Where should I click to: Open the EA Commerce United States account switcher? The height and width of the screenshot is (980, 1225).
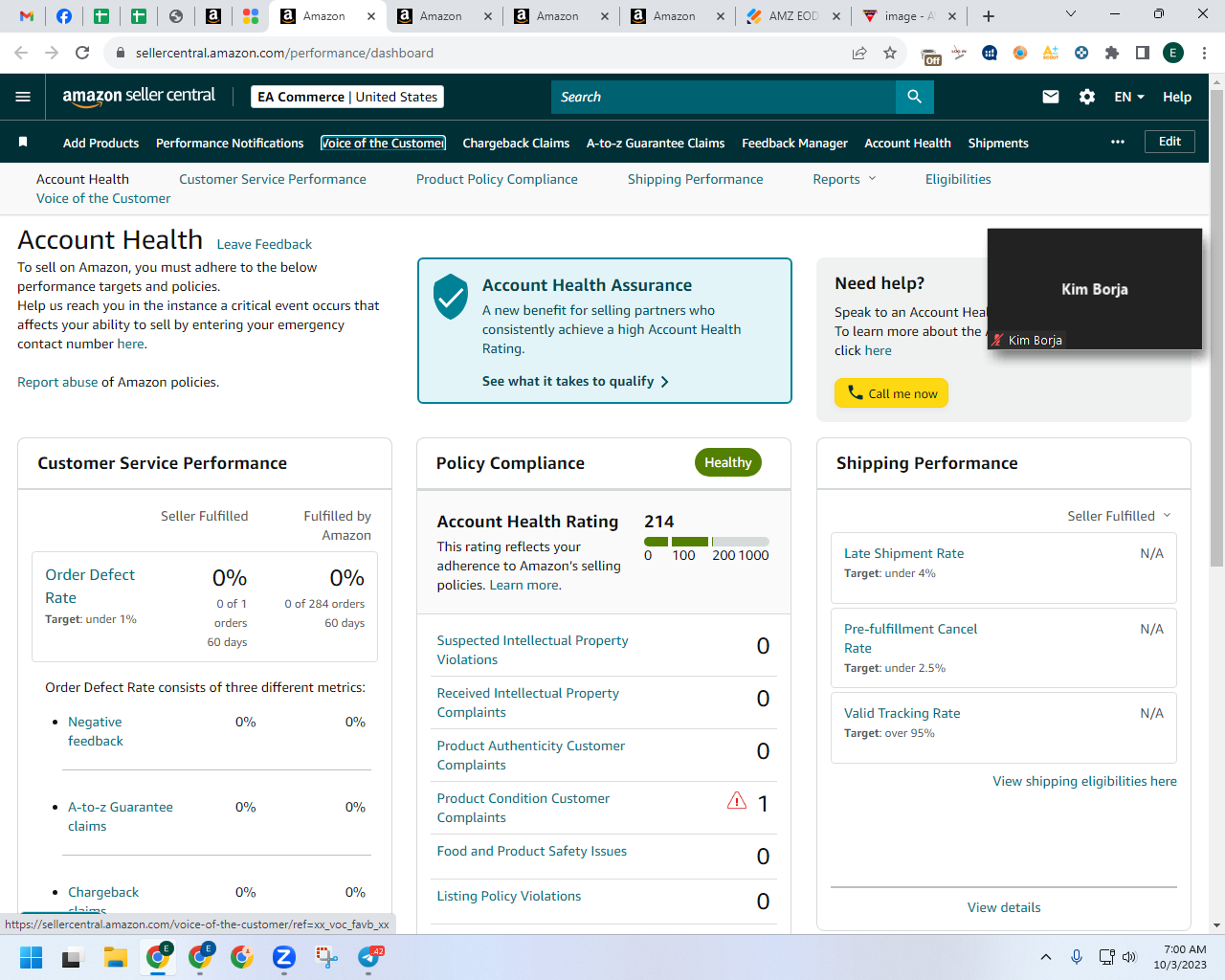(x=347, y=97)
